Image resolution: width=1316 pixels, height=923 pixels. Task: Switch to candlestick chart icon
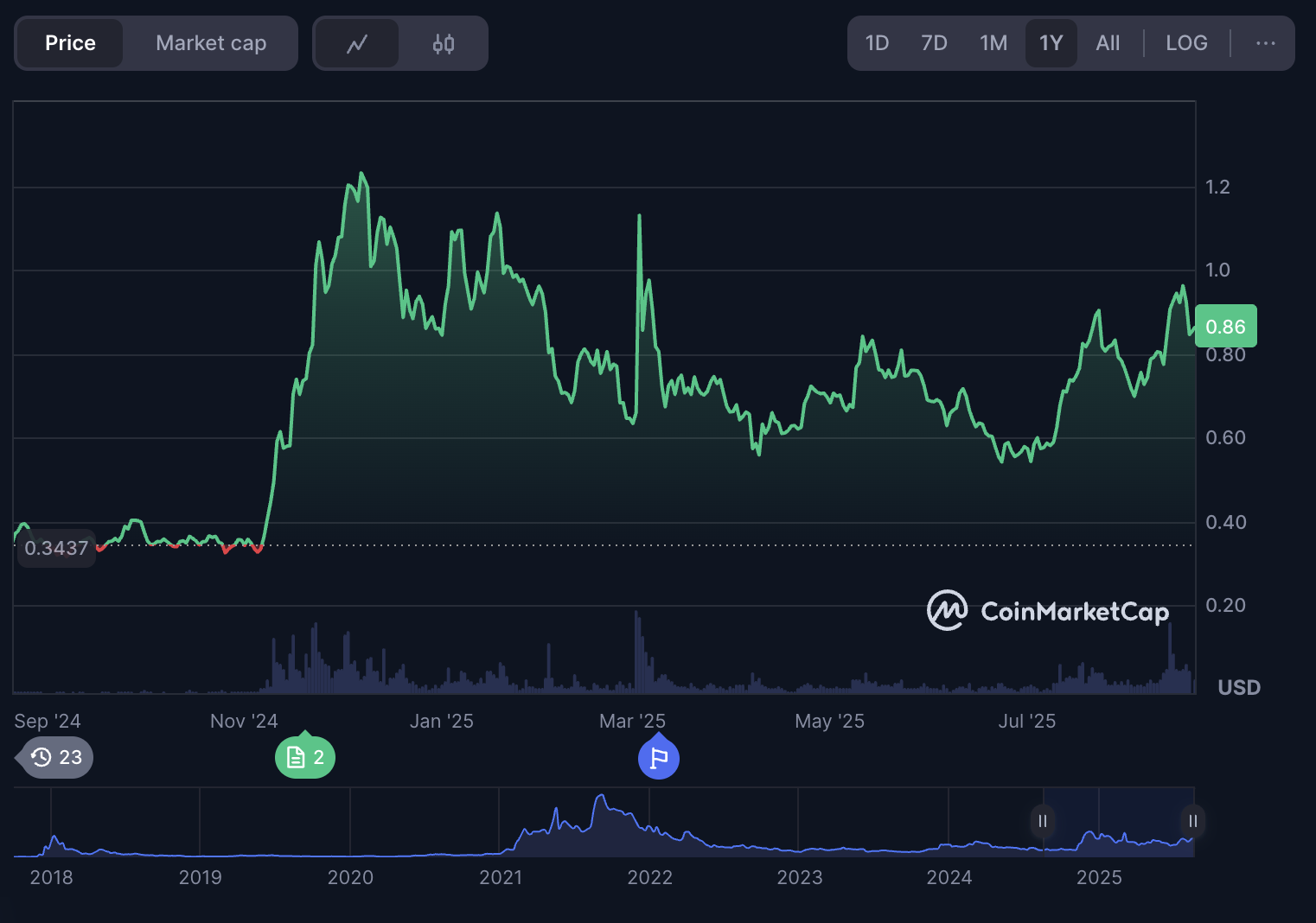444,43
